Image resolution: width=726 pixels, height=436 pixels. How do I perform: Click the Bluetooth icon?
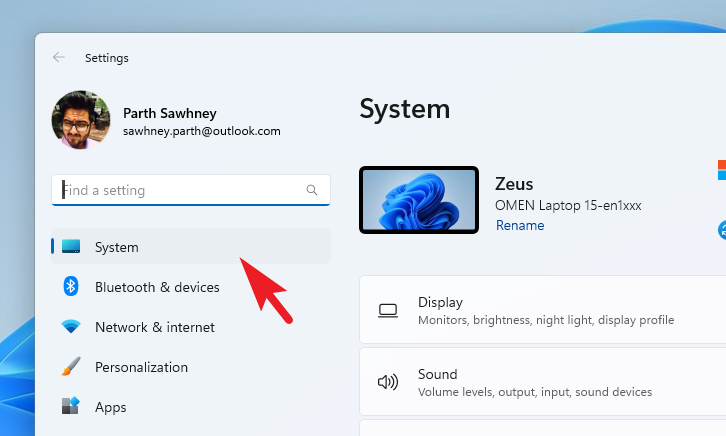tap(71, 287)
